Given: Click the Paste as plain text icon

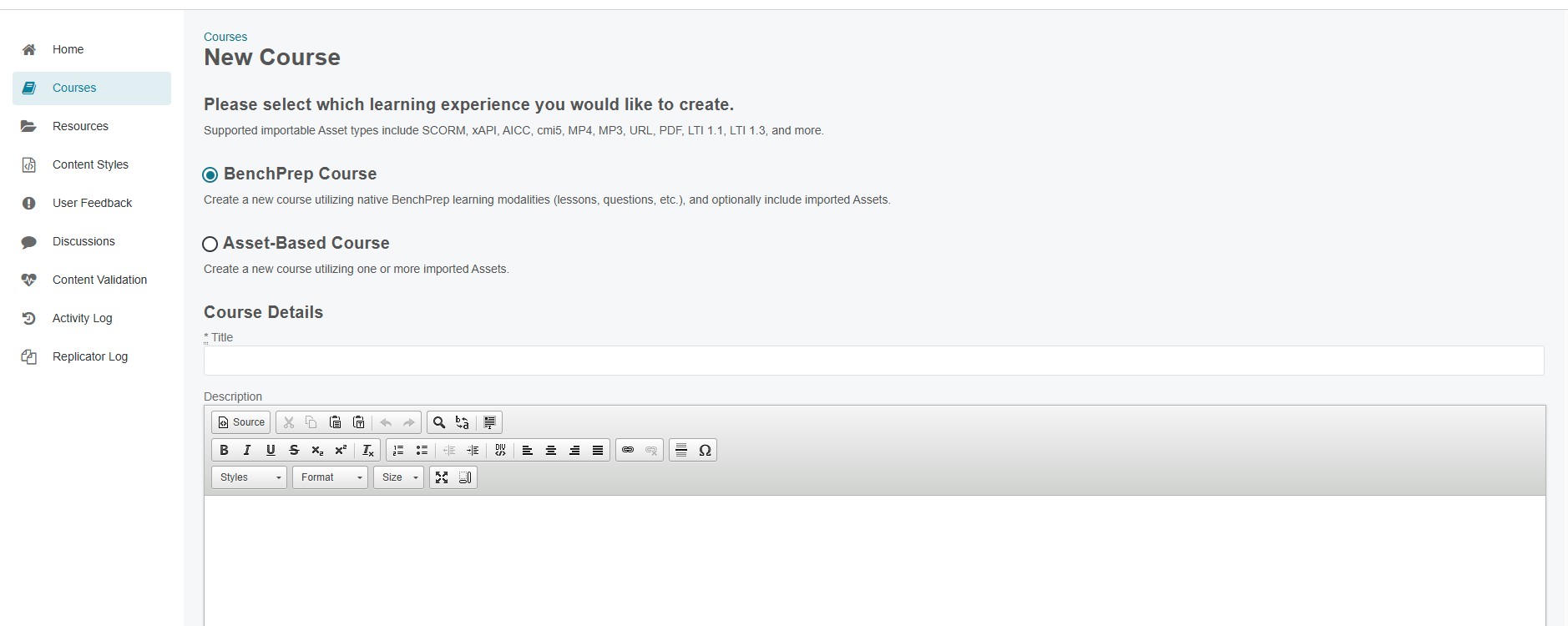Looking at the screenshot, I should click(x=358, y=422).
